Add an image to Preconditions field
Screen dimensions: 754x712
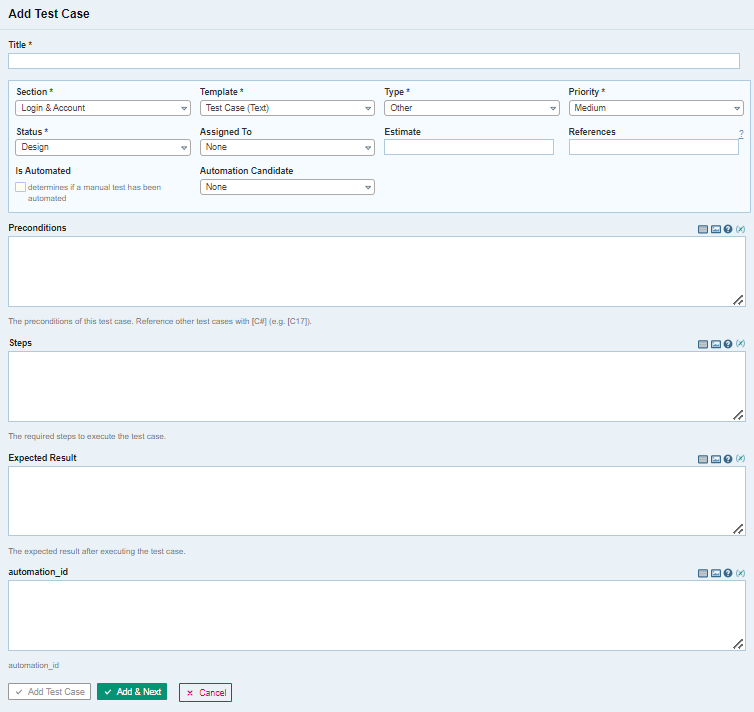click(715, 229)
